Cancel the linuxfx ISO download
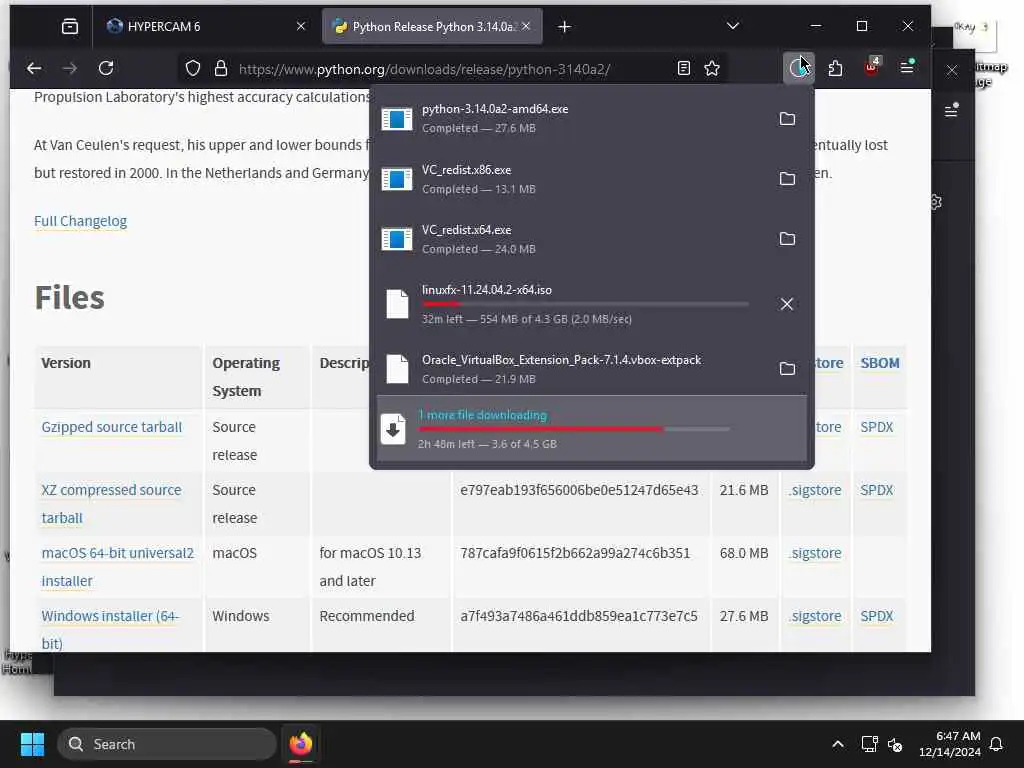1024x768 pixels. coord(787,304)
